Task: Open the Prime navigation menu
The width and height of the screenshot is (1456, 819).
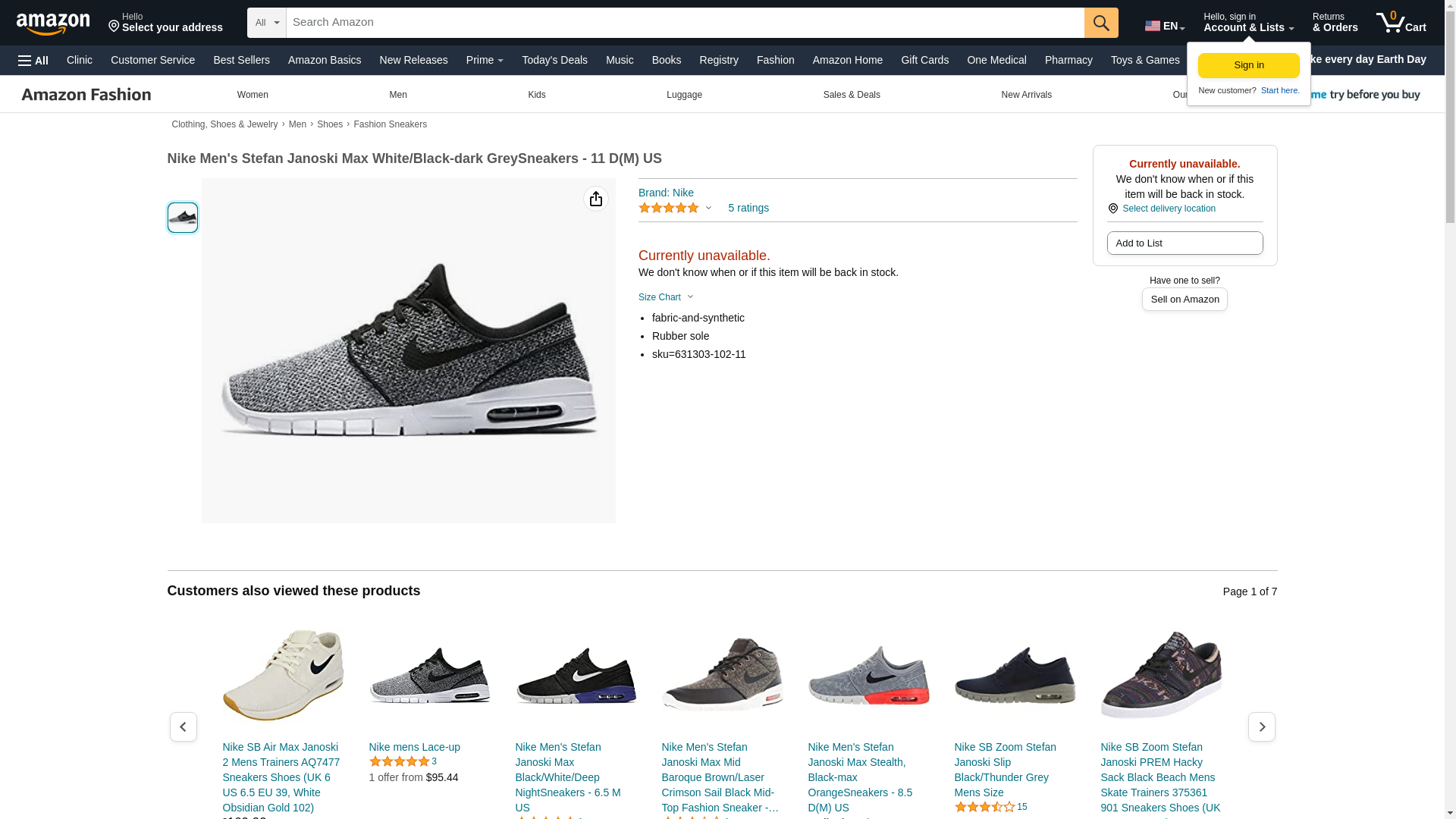Action: point(485,60)
